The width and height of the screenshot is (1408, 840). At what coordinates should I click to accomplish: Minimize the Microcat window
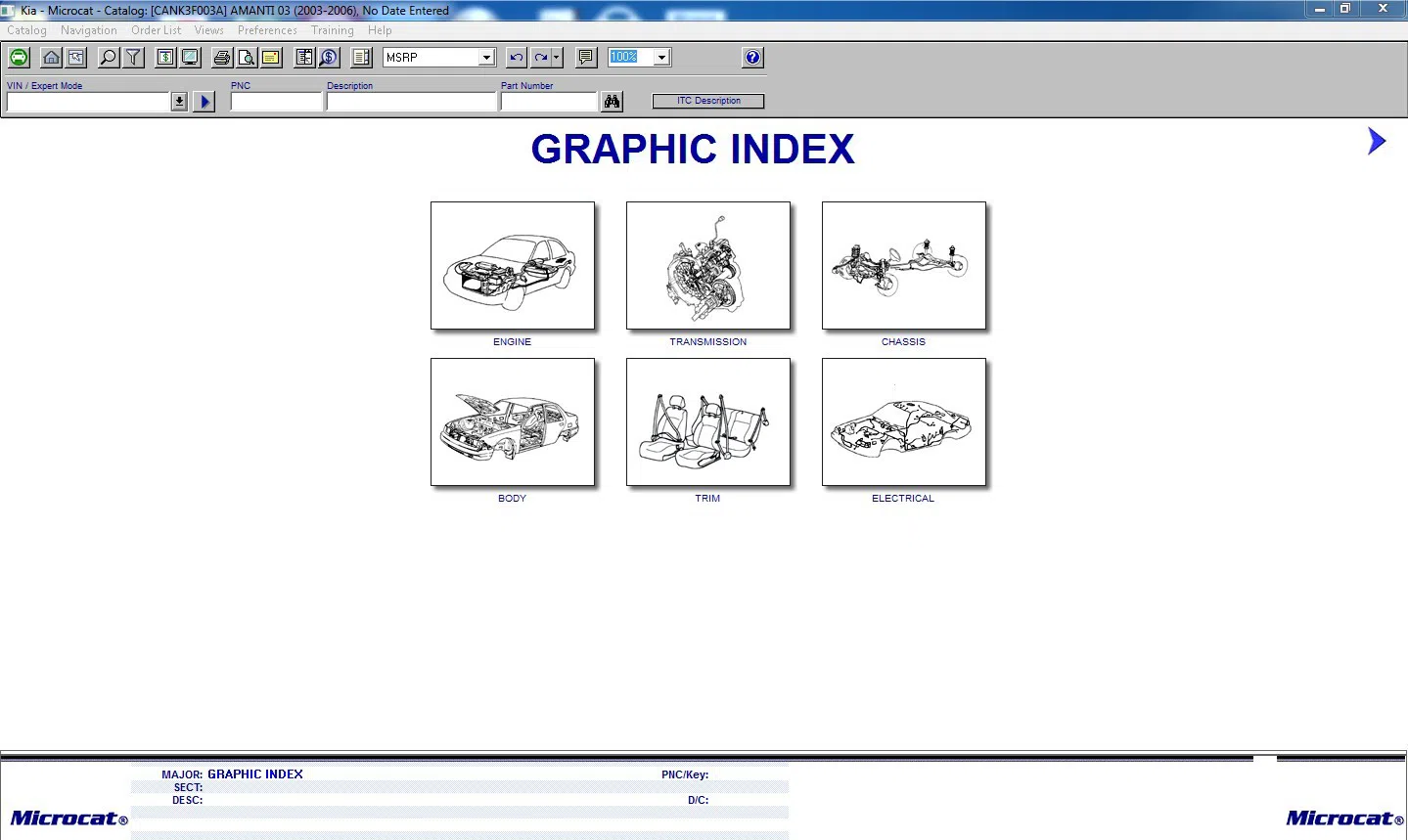[x=1320, y=9]
